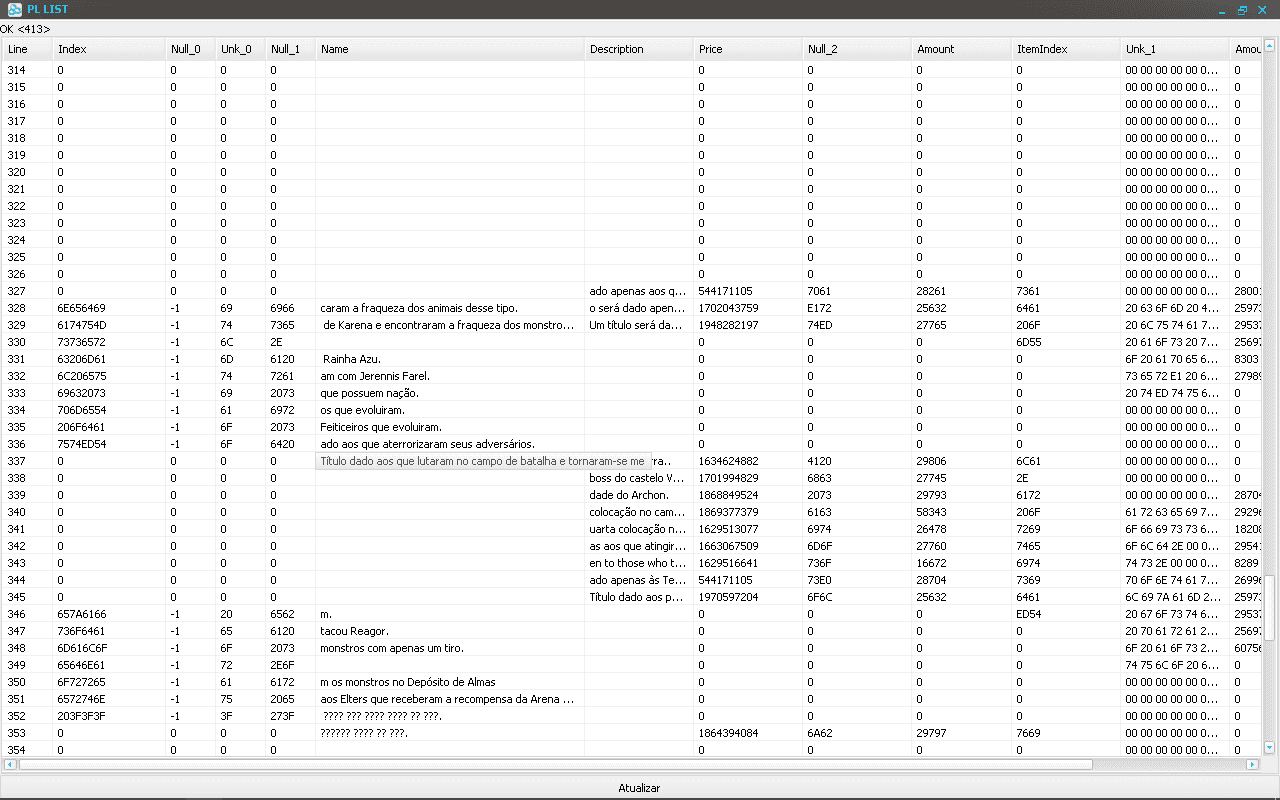The height and width of the screenshot is (800, 1280).
Task: Select Null_1 cell 2E6F
Action: coord(290,665)
